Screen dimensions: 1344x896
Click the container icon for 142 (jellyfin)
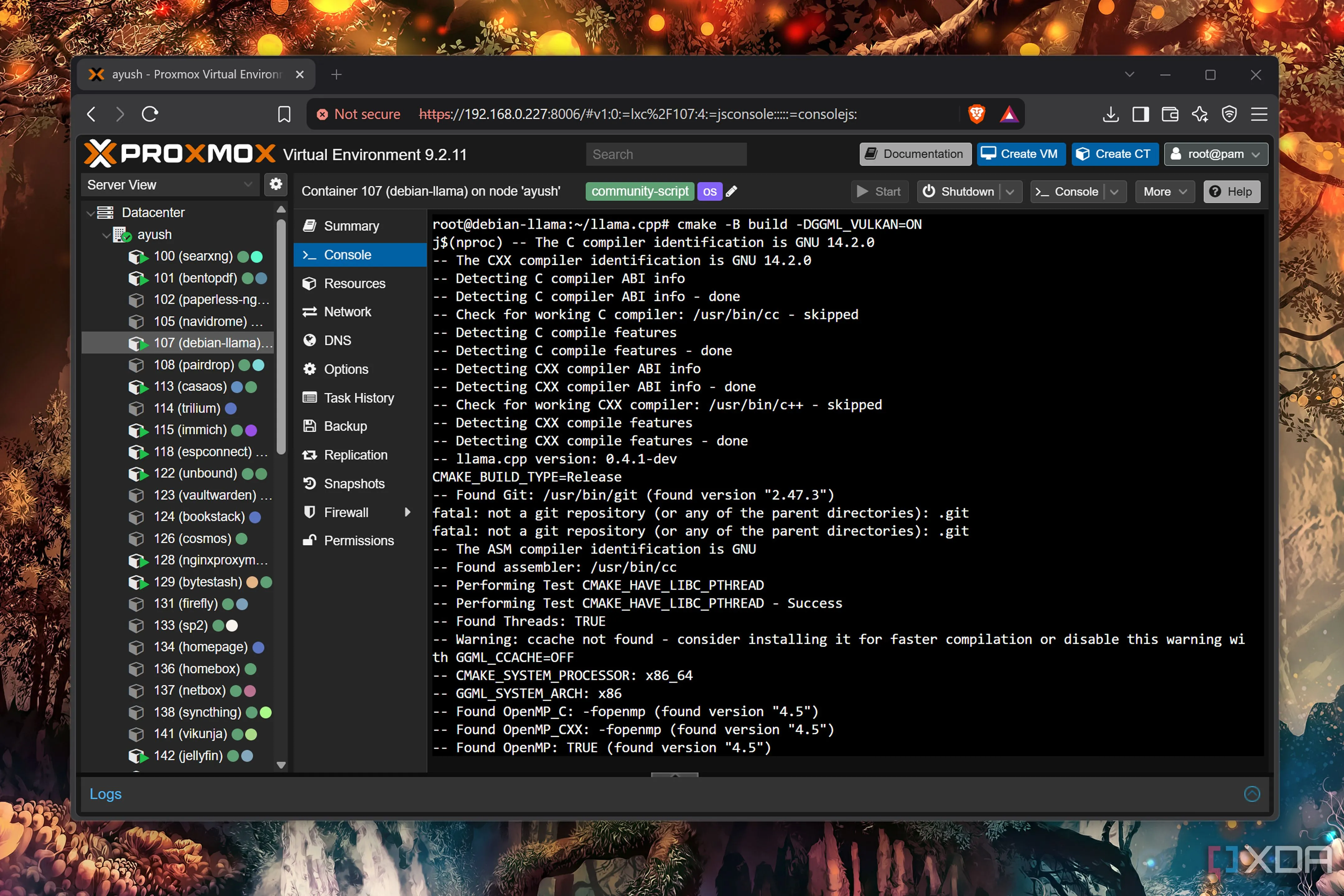point(138,756)
